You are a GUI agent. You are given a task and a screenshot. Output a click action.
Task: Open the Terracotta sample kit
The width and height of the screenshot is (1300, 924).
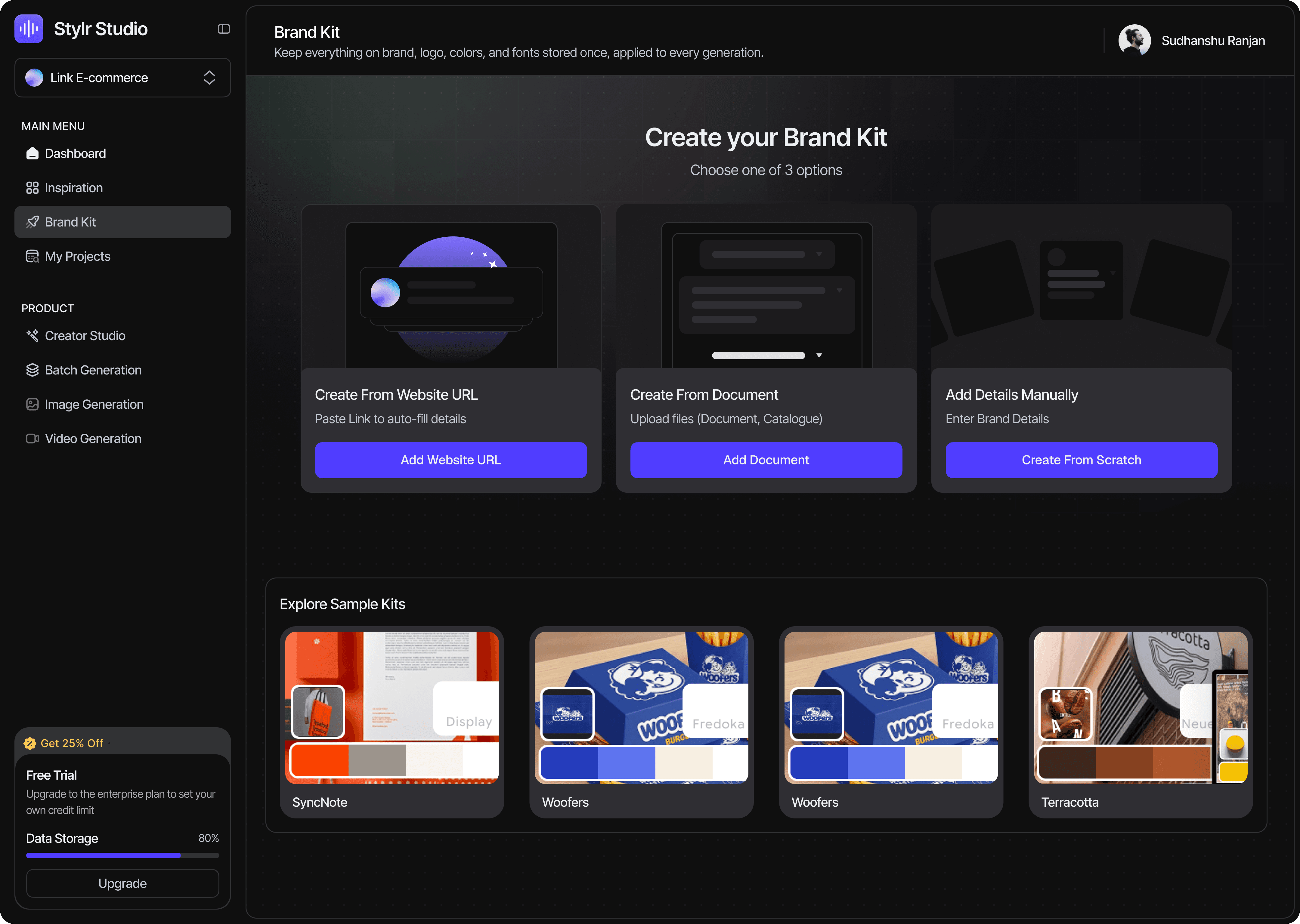coord(1141,722)
